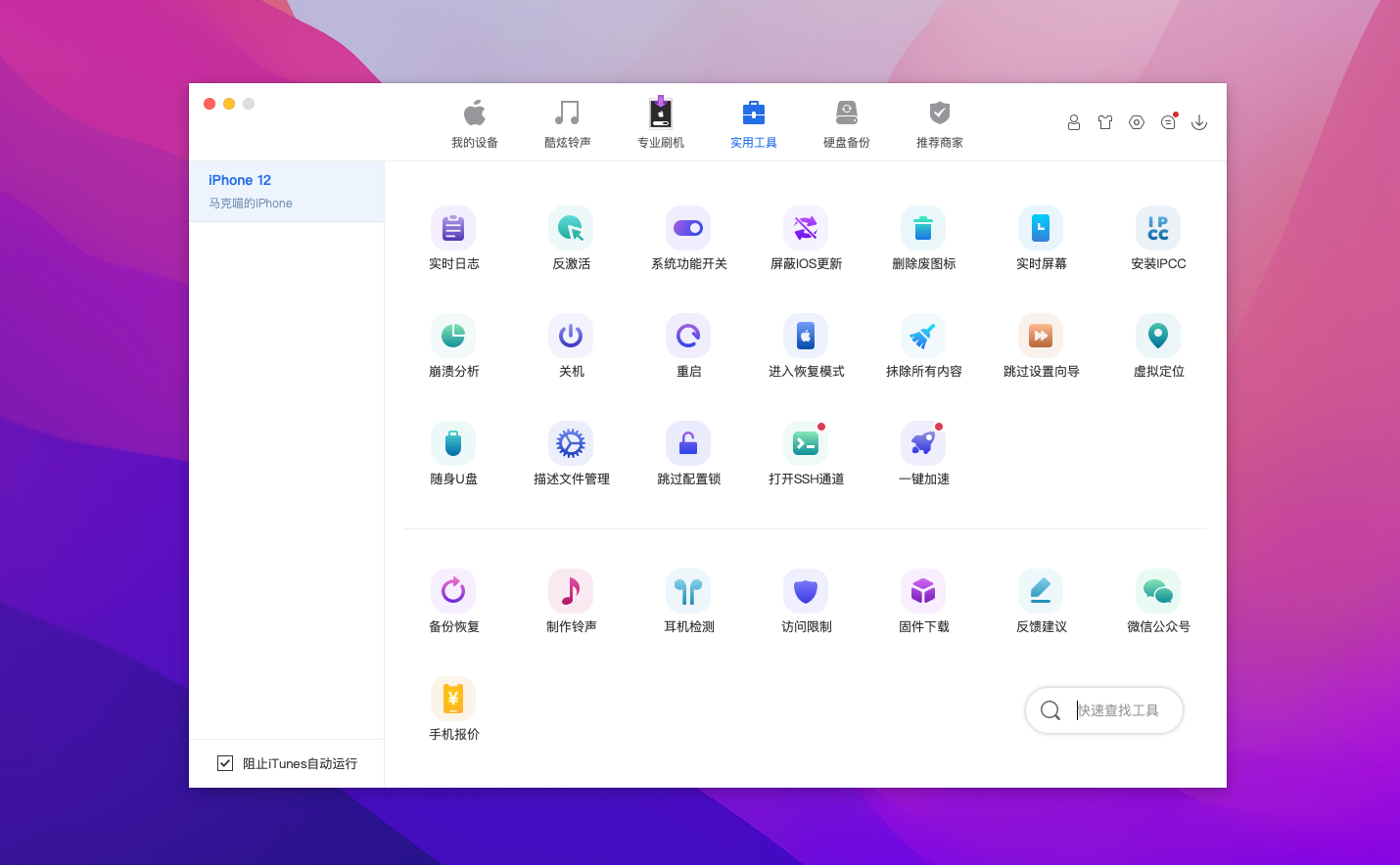This screenshot has width=1400, height=865.
Task: Switch to 推荐商家 merchants tab
Action: tap(940, 123)
